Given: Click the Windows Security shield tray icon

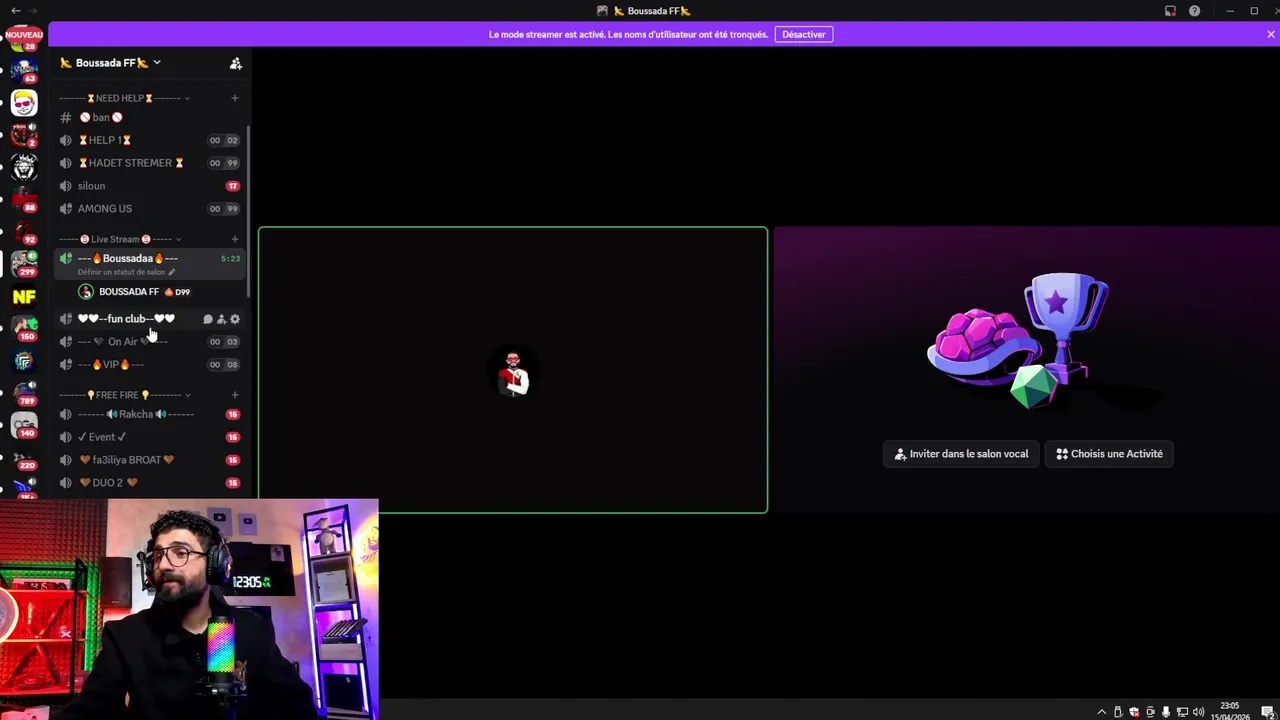Looking at the screenshot, I should (x=1134, y=712).
